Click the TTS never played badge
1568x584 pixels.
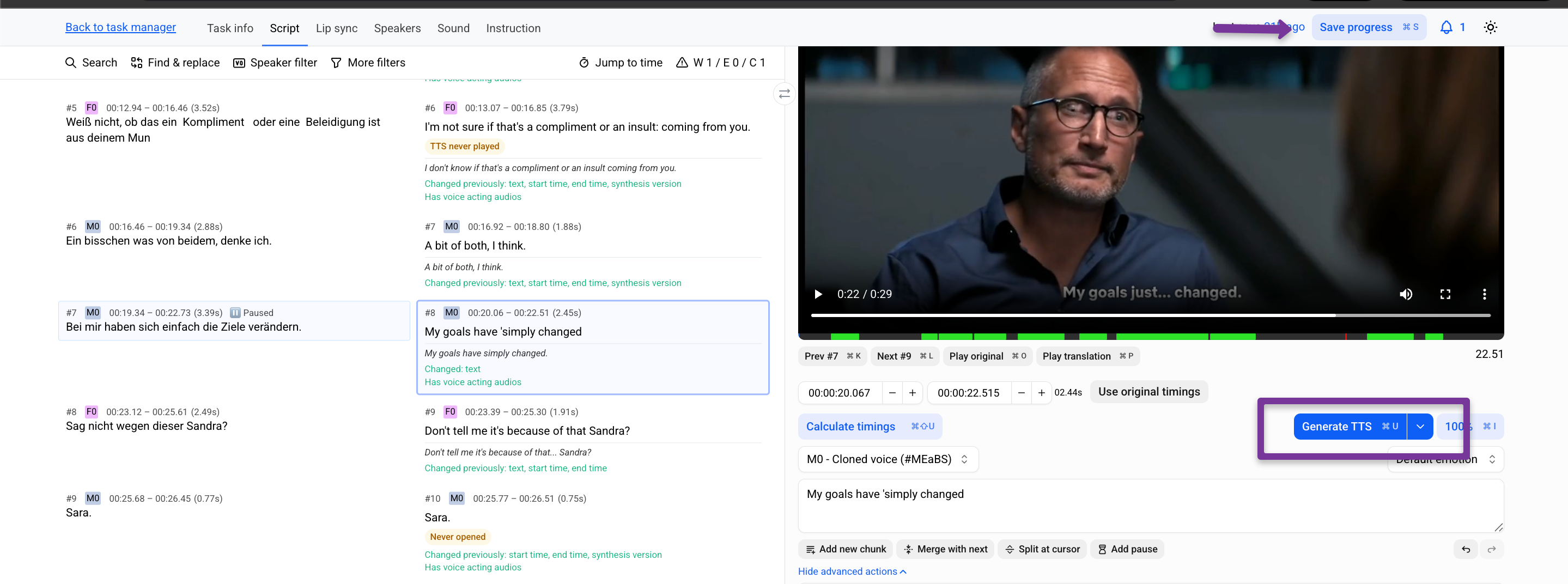click(x=464, y=147)
